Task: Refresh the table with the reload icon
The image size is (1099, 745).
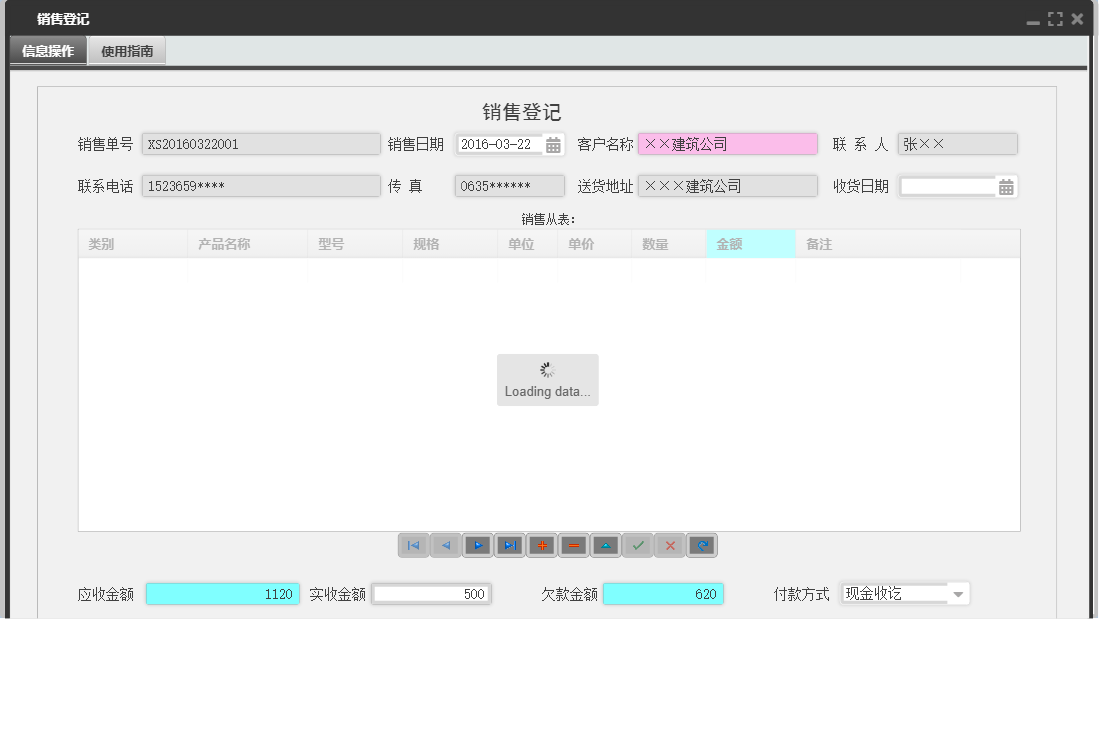Action: [701, 545]
